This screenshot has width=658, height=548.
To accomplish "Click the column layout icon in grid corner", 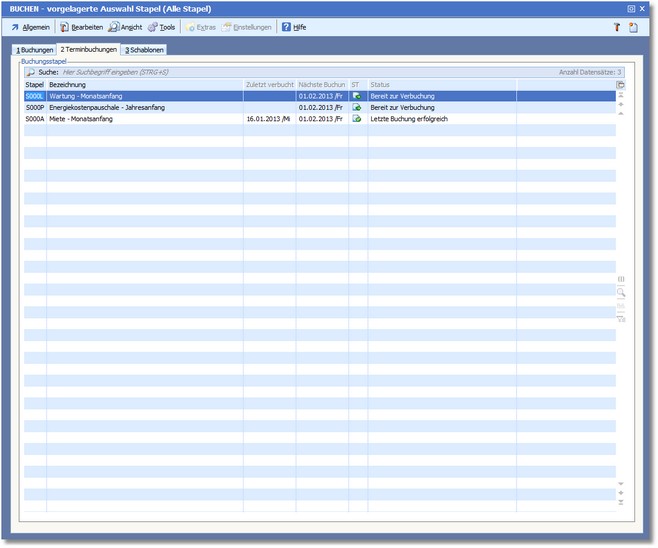I will pyautogui.click(x=621, y=85).
